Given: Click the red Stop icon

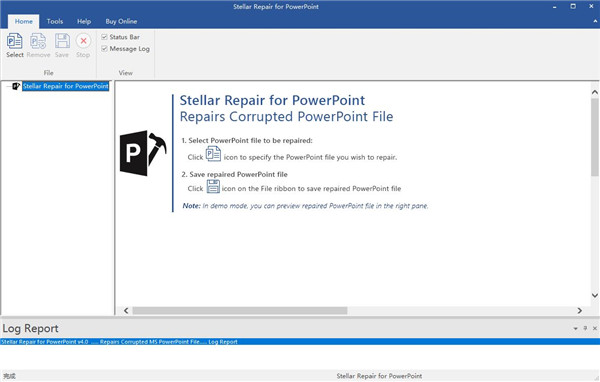Looking at the screenshot, I should [83, 41].
